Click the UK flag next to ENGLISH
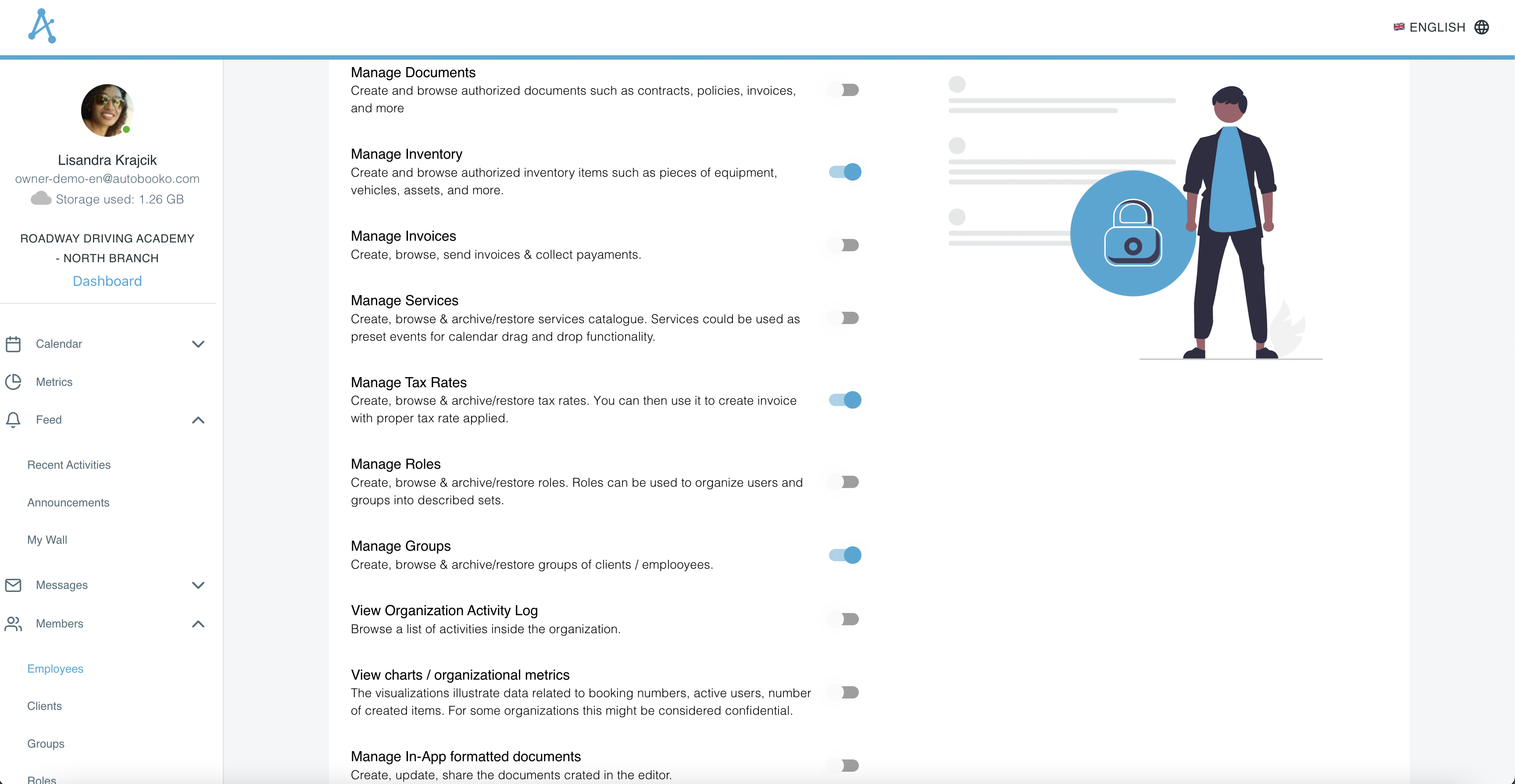This screenshot has width=1515, height=784. click(1400, 27)
